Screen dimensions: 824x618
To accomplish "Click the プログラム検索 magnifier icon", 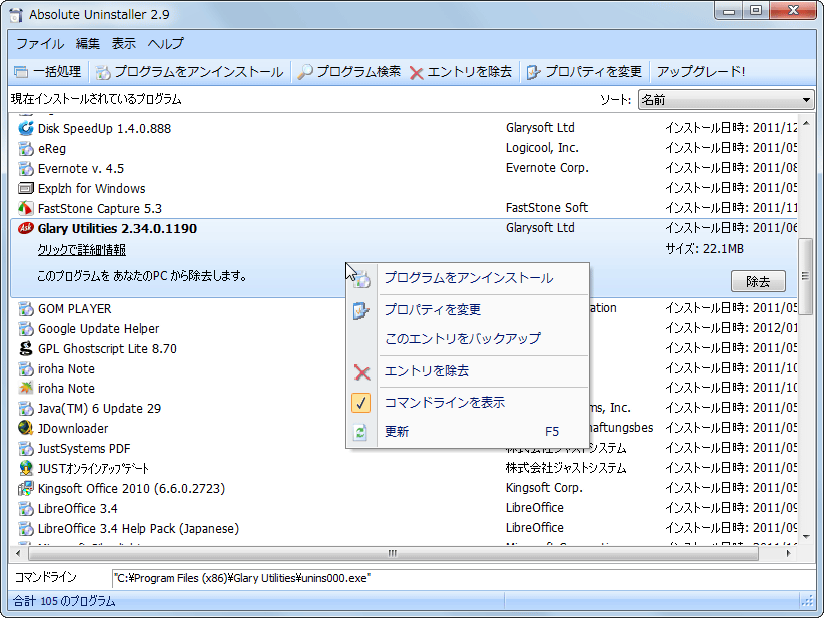I will click(x=305, y=72).
